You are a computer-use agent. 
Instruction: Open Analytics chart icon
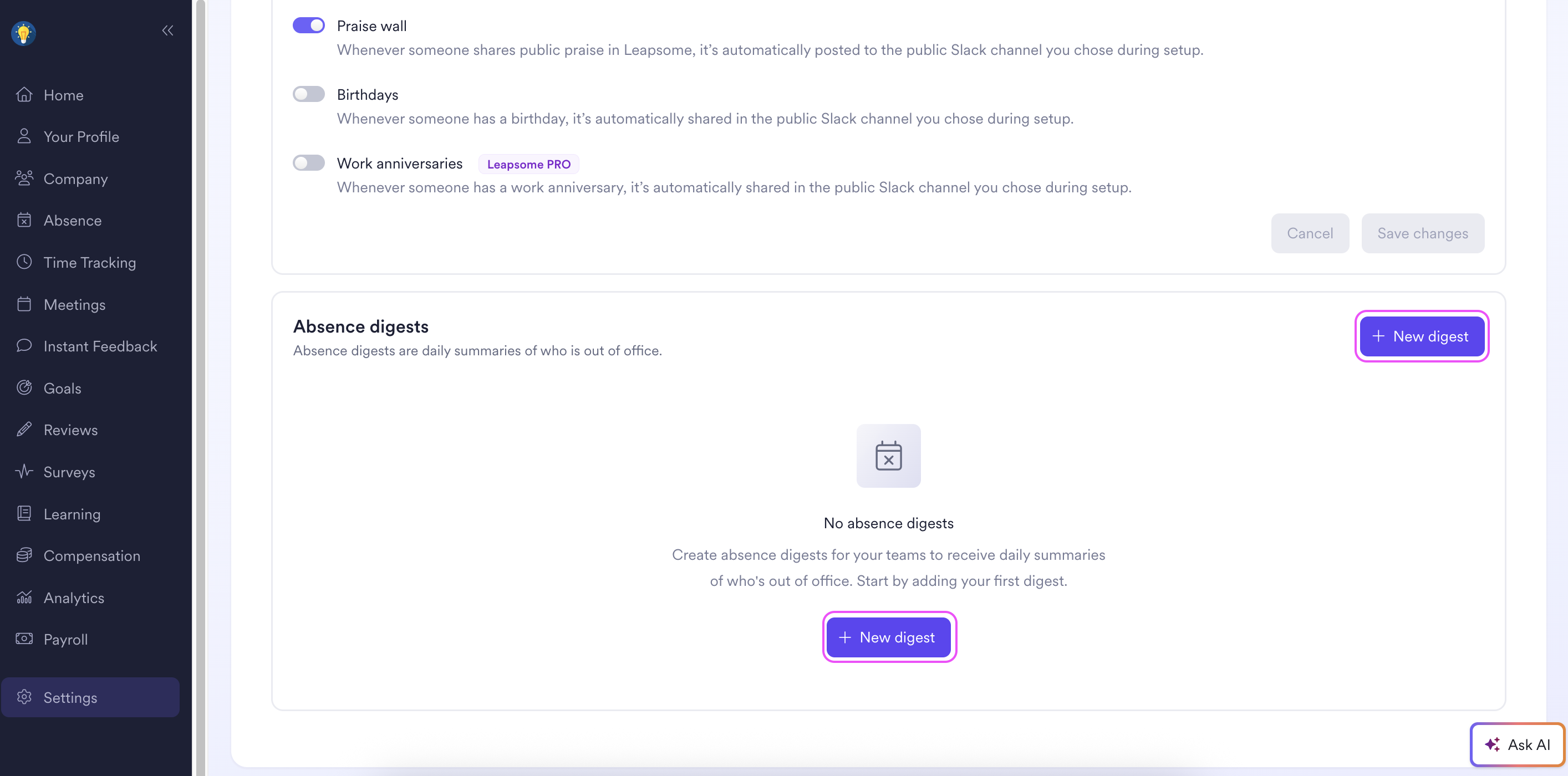24,597
